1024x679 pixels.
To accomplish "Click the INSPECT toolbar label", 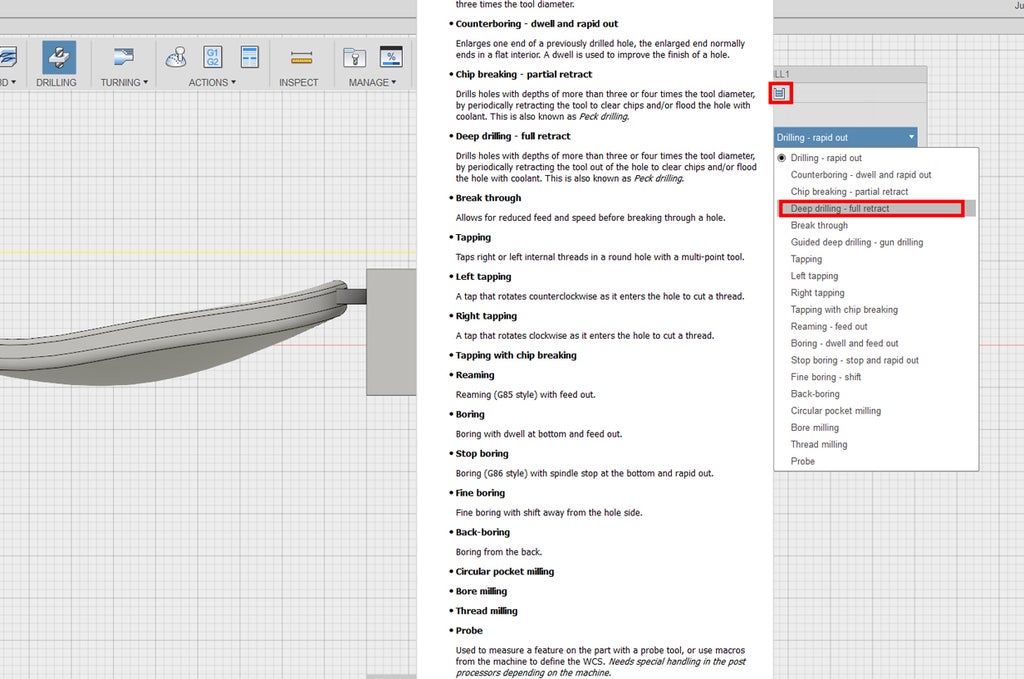I will 298,82.
